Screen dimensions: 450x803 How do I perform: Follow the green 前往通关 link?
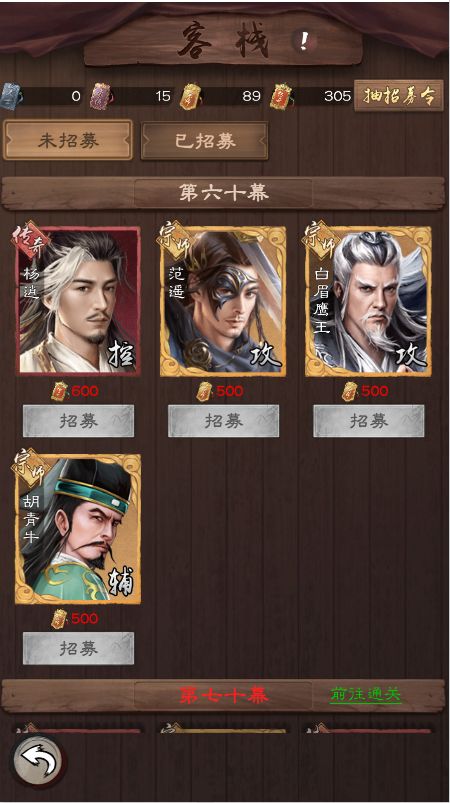(x=366, y=694)
